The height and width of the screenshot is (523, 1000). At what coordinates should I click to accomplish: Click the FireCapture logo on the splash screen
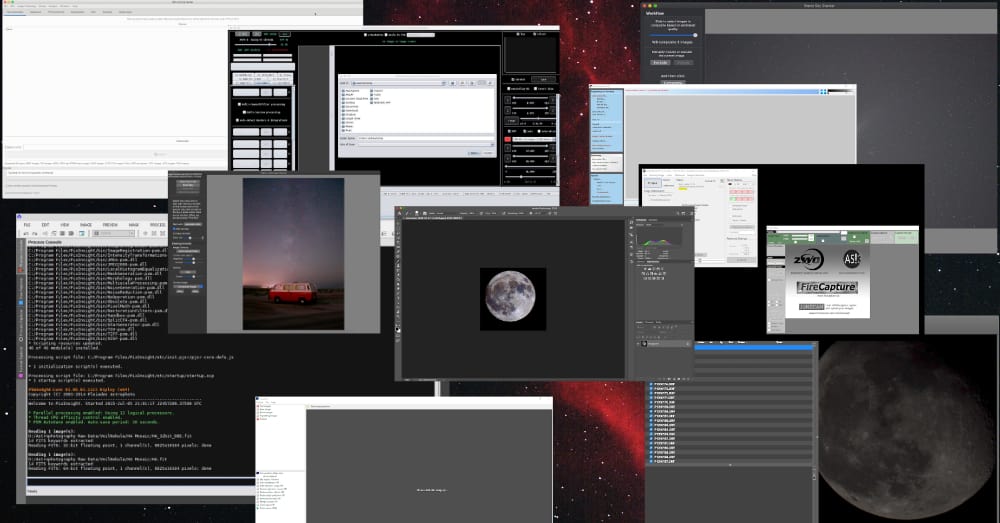(x=828, y=287)
